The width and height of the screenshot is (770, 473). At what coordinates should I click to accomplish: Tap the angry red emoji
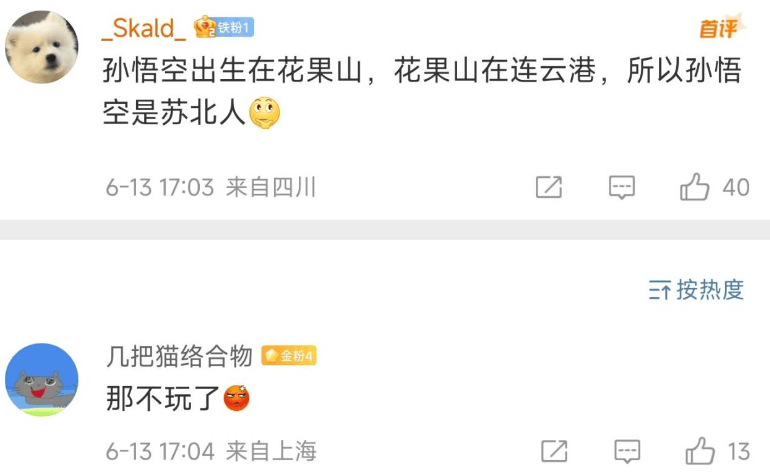pos(237,398)
